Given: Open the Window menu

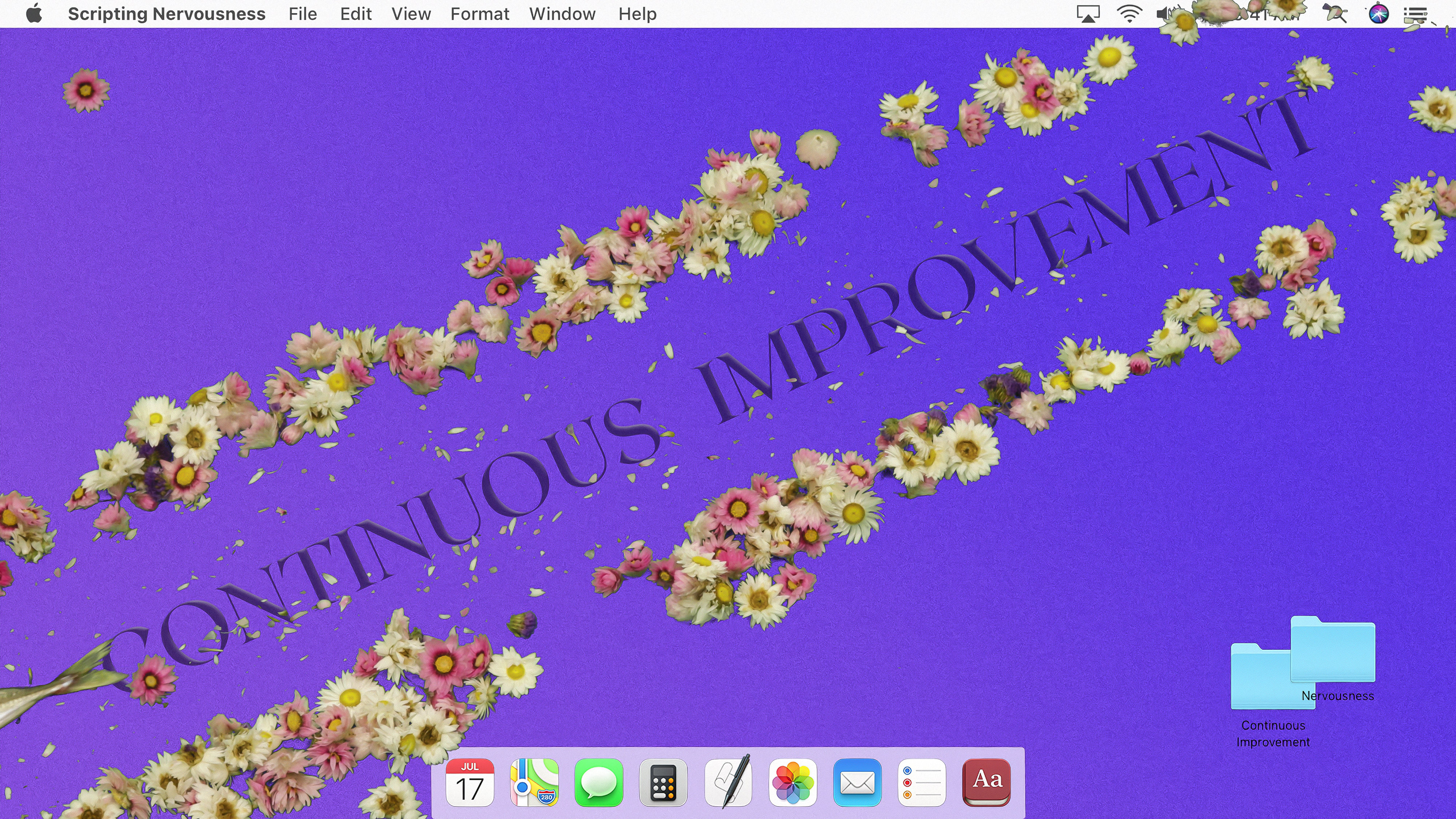Looking at the screenshot, I should [562, 13].
